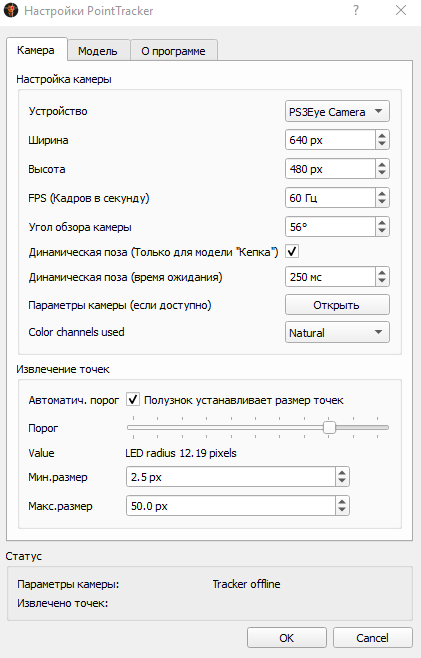Decrease Мин.размер value with down arrow
421x658 pixels.
(x=342, y=481)
